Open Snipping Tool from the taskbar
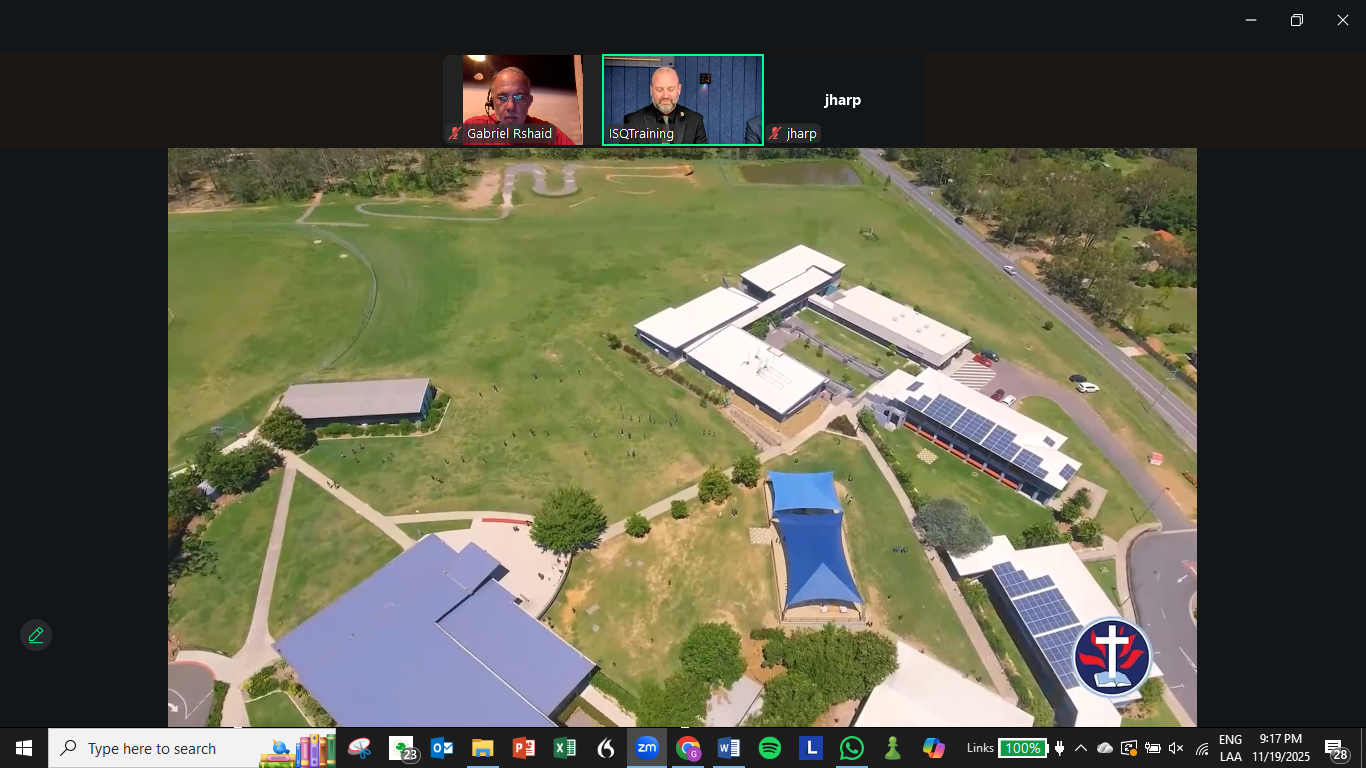Screen dimensions: 1366x768 click(360, 748)
